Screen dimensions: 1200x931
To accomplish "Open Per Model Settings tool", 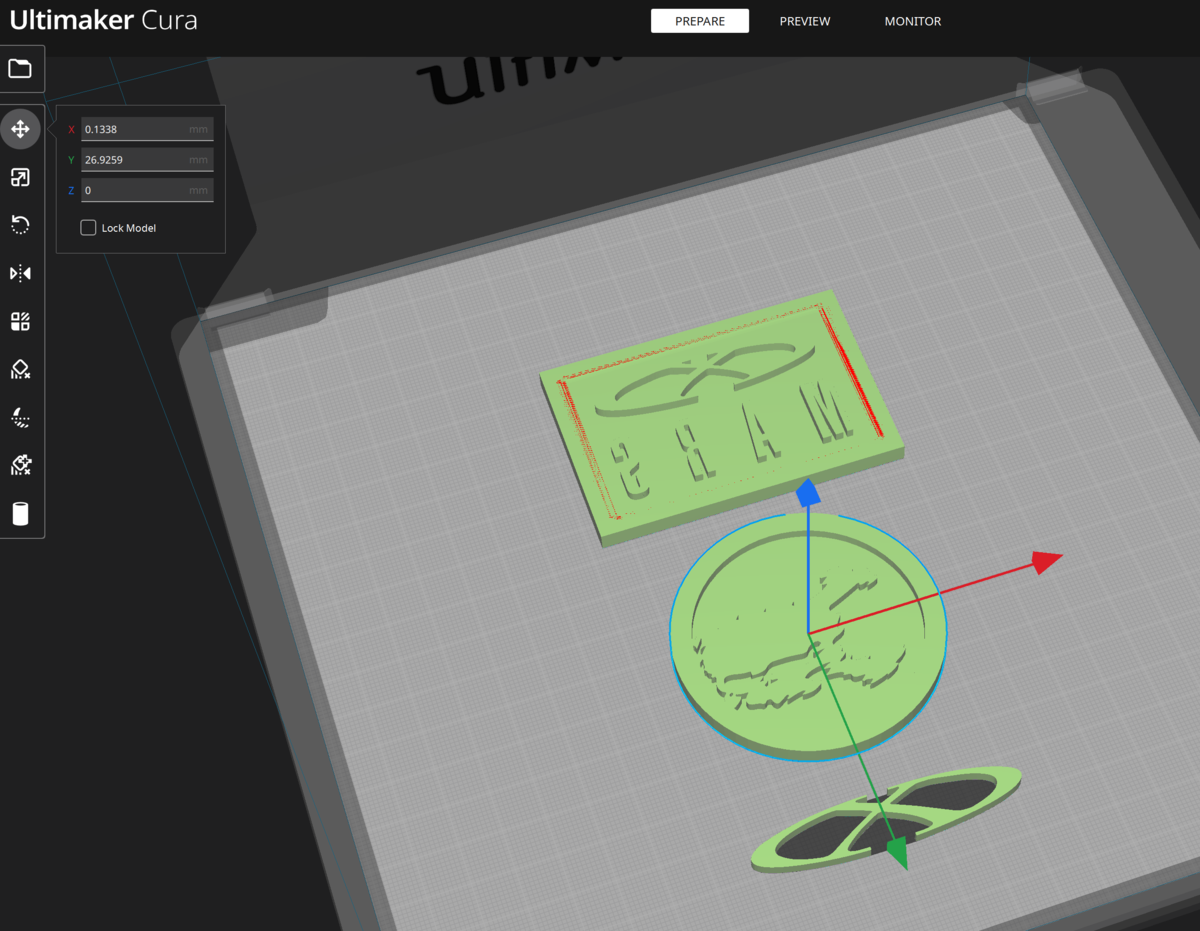I will tap(20, 321).
